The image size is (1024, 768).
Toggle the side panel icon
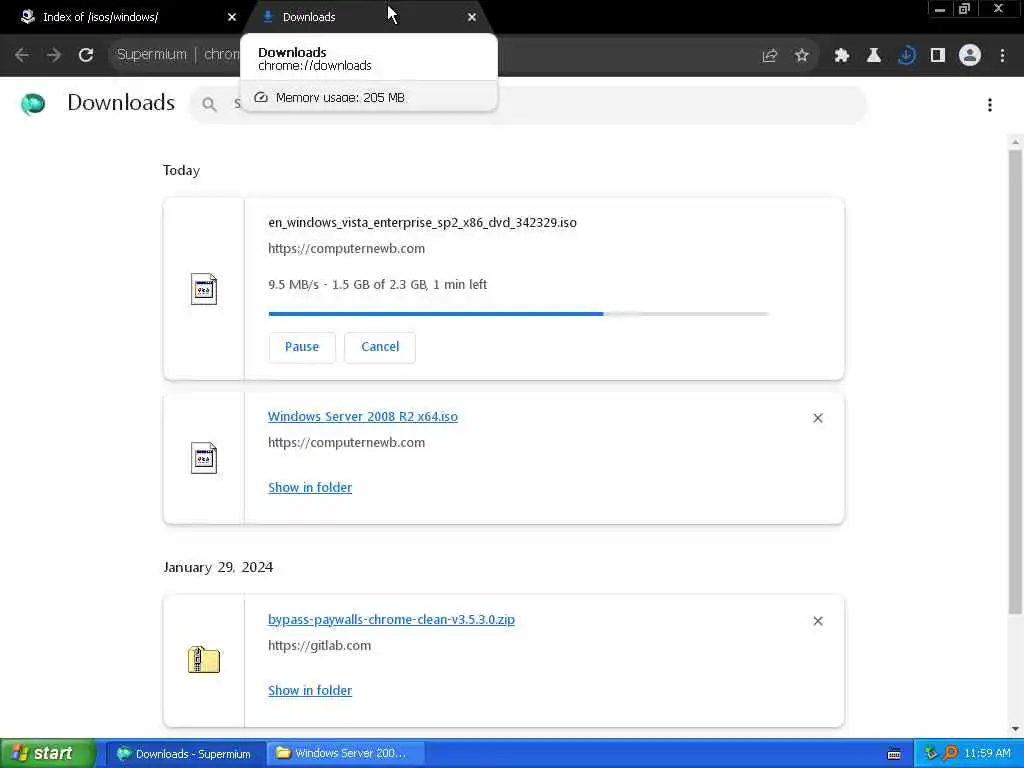point(938,56)
